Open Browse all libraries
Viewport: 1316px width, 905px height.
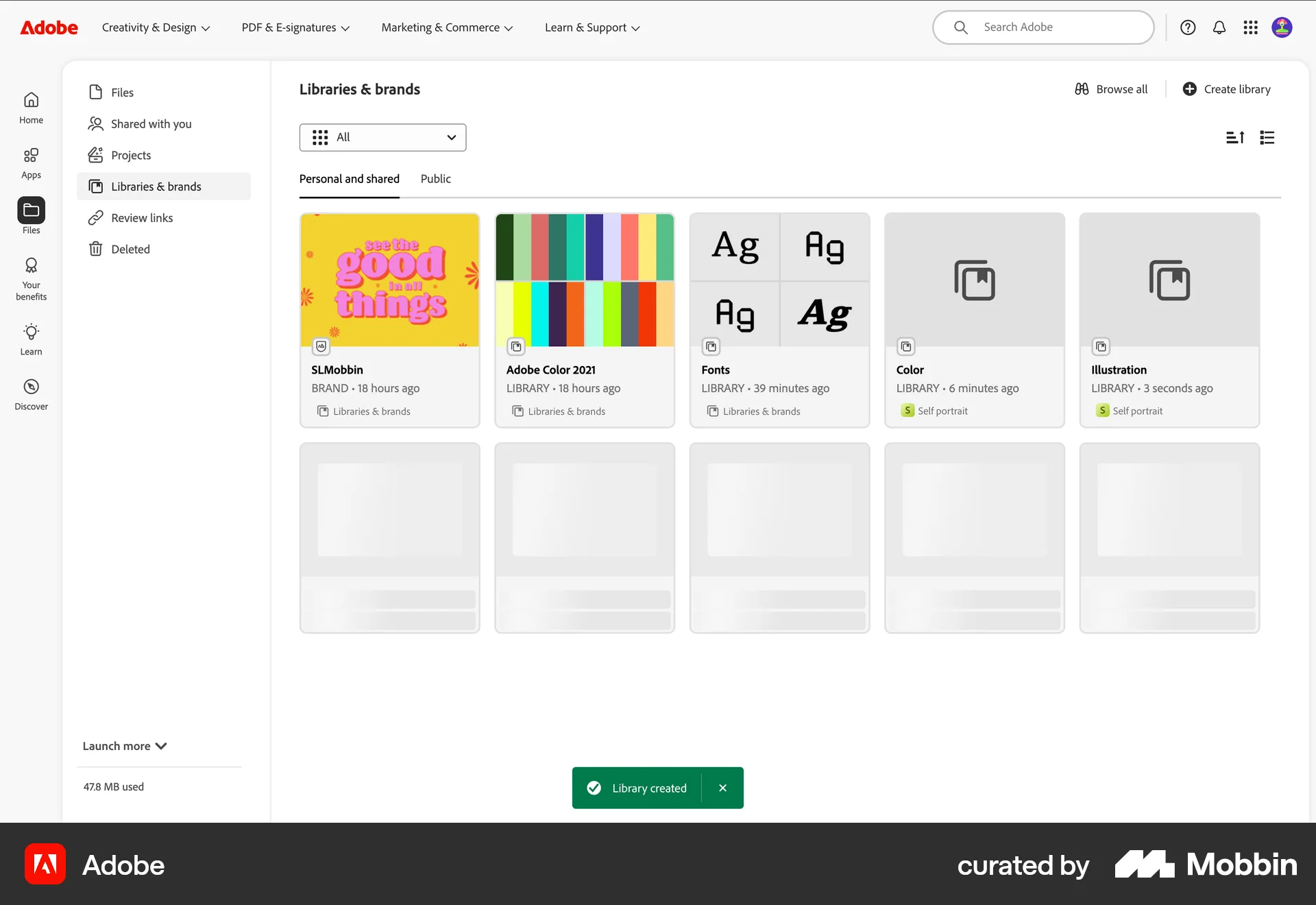tap(1111, 88)
